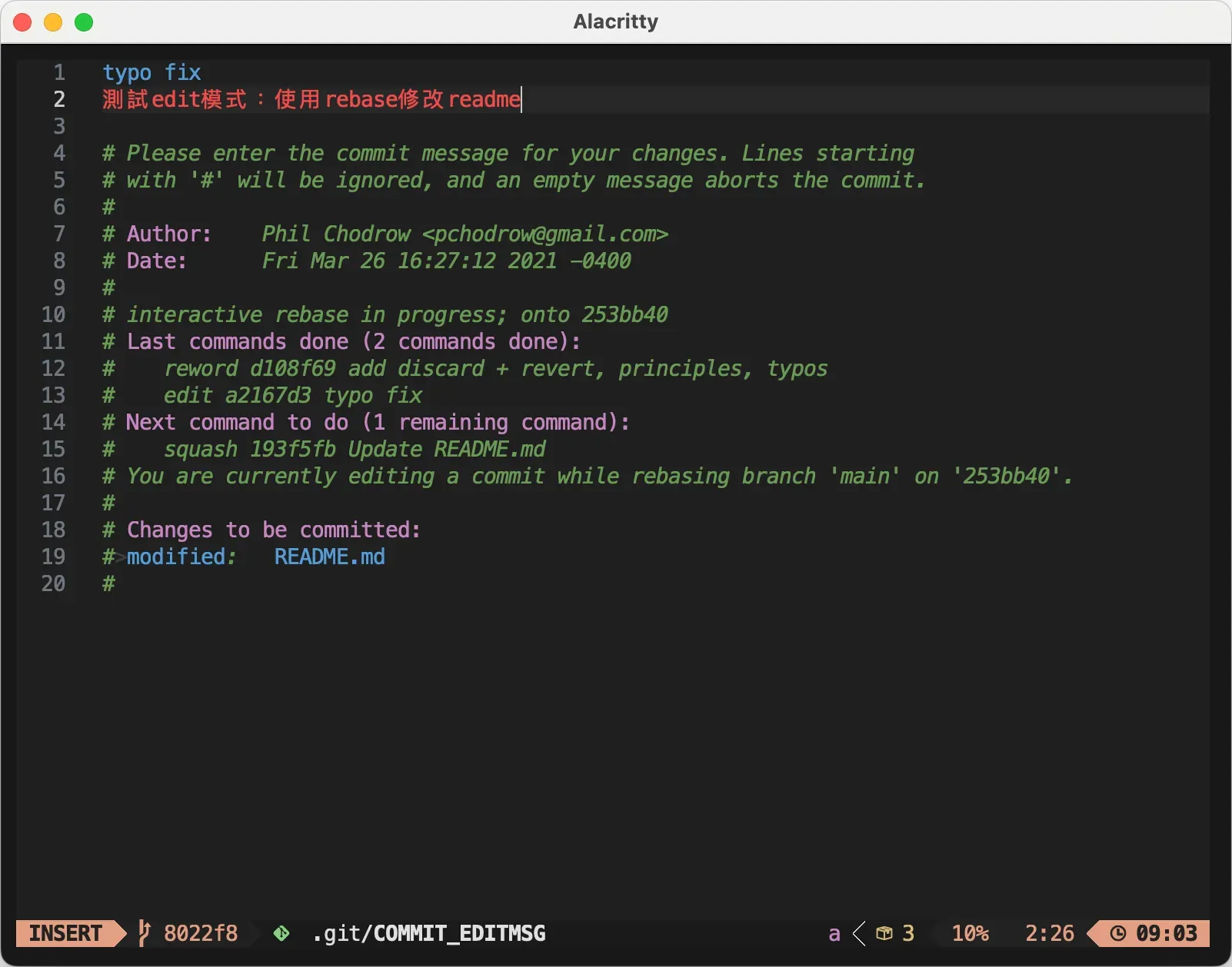The image size is (1232, 967).
Task: Click README.md in the modified line
Action: (330, 557)
